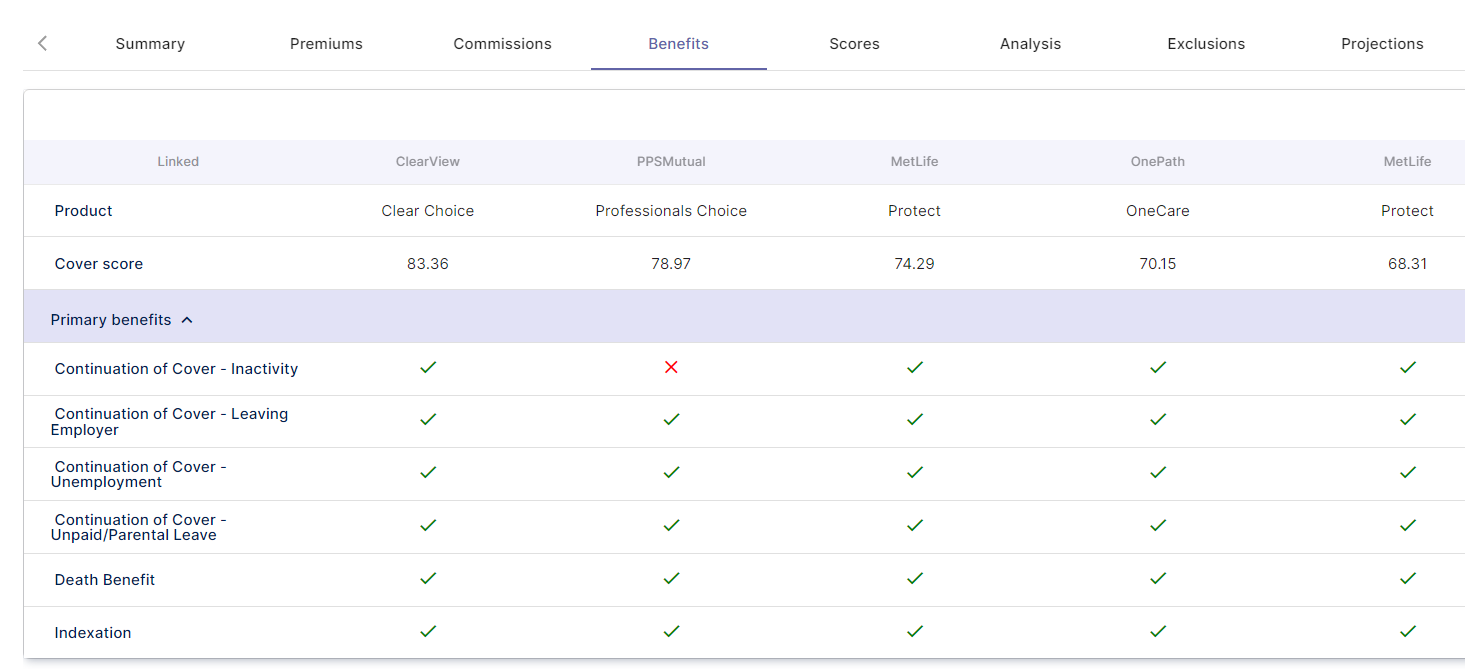Click the Unpaid/Parental Leave tick under score 74.29
Image resolution: width=1465 pixels, height=669 pixels.
coord(914,525)
